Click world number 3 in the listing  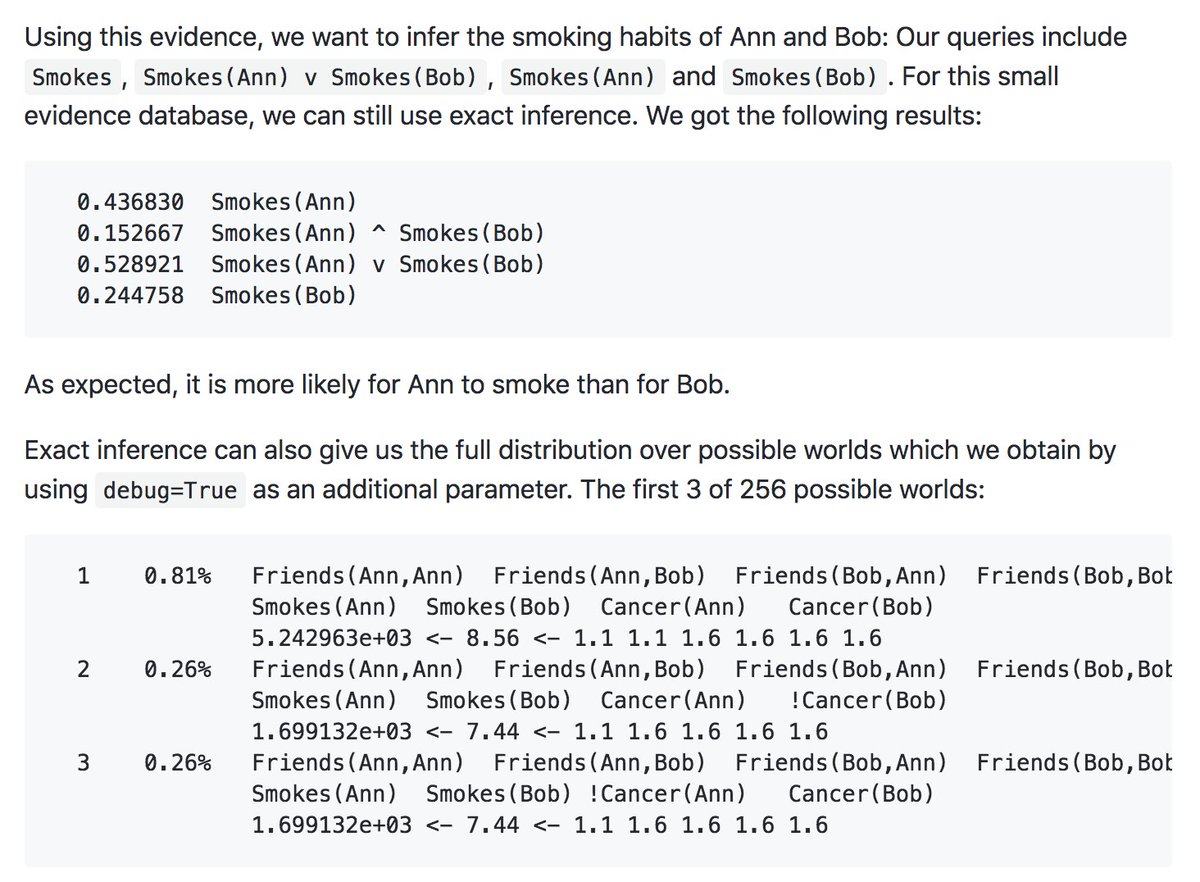(83, 763)
